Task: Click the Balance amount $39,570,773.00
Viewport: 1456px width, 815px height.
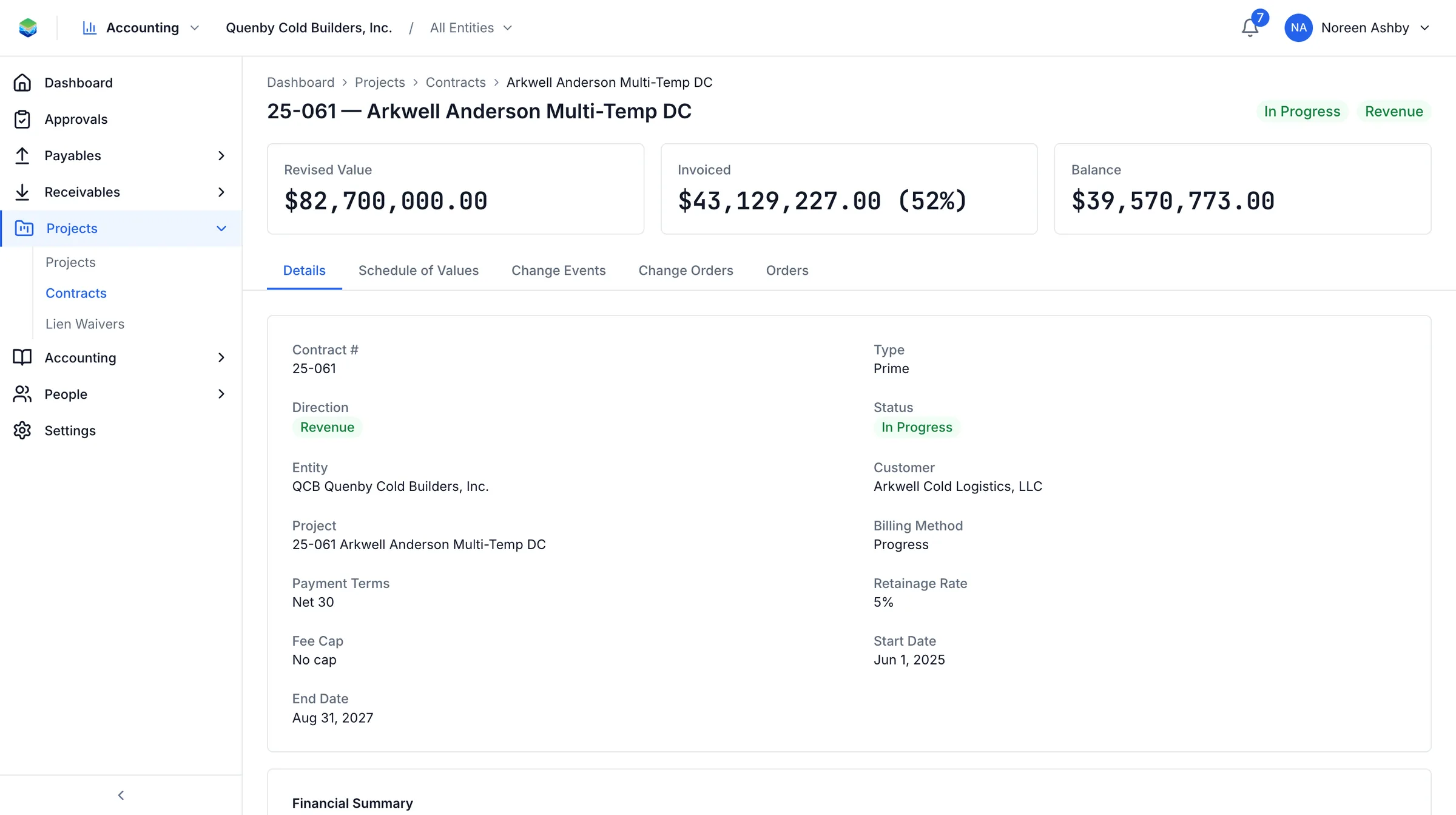Action: [x=1173, y=201]
